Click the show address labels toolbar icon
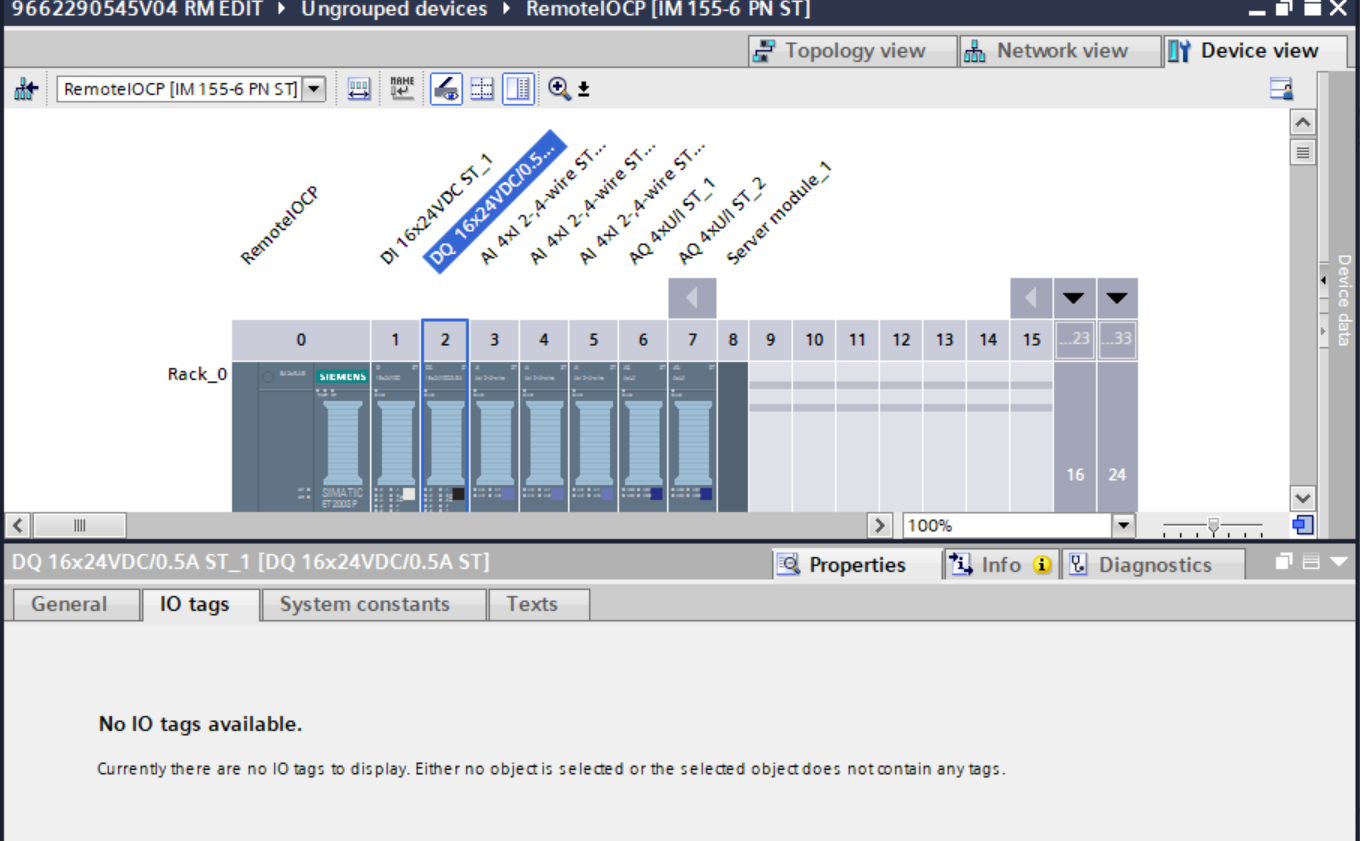The image size is (1360, 841). [359, 89]
